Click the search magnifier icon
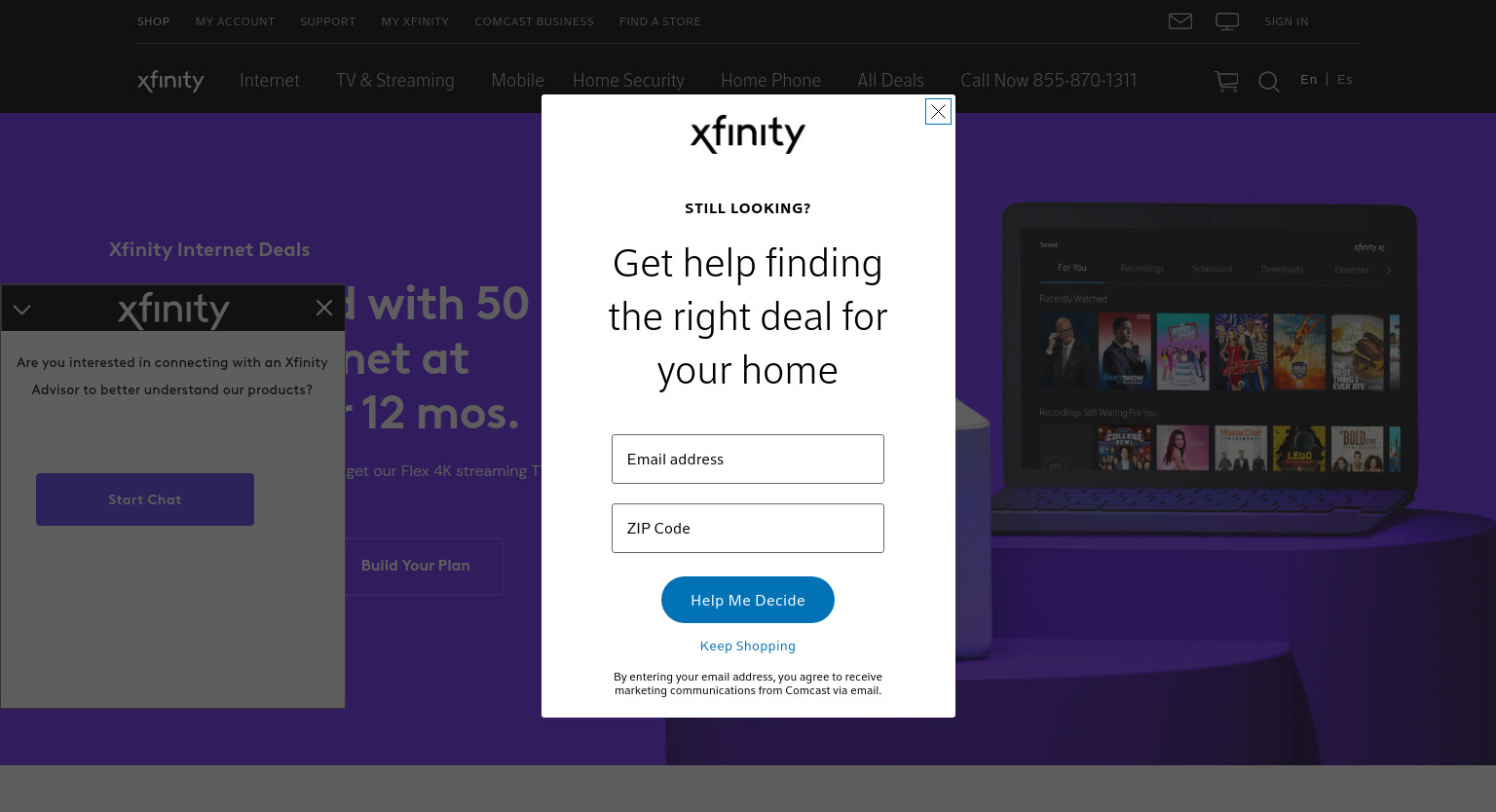This screenshot has width=1496, height=812. 1268,82
